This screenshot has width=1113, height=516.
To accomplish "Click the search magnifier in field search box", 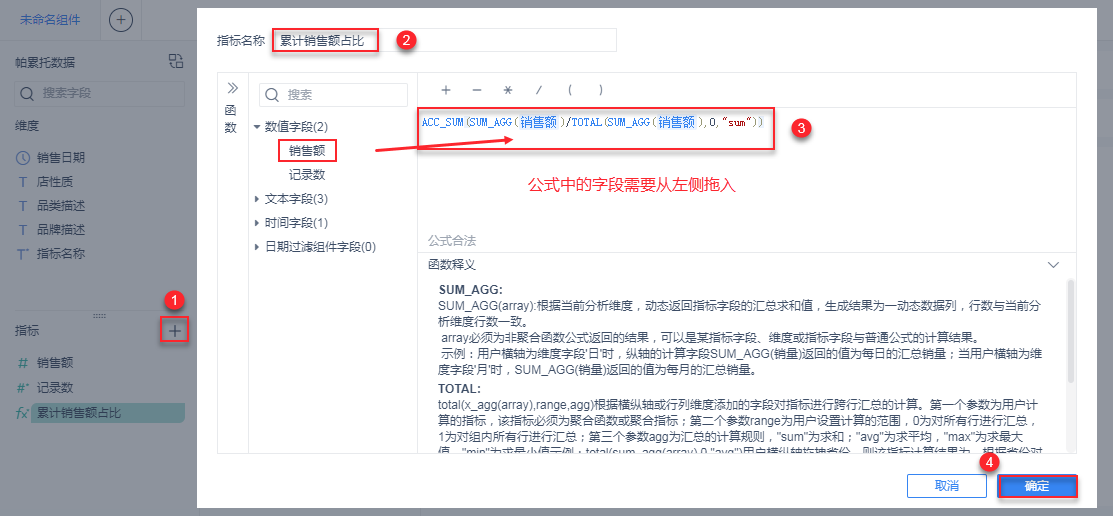I will click(x=27, y=93).
